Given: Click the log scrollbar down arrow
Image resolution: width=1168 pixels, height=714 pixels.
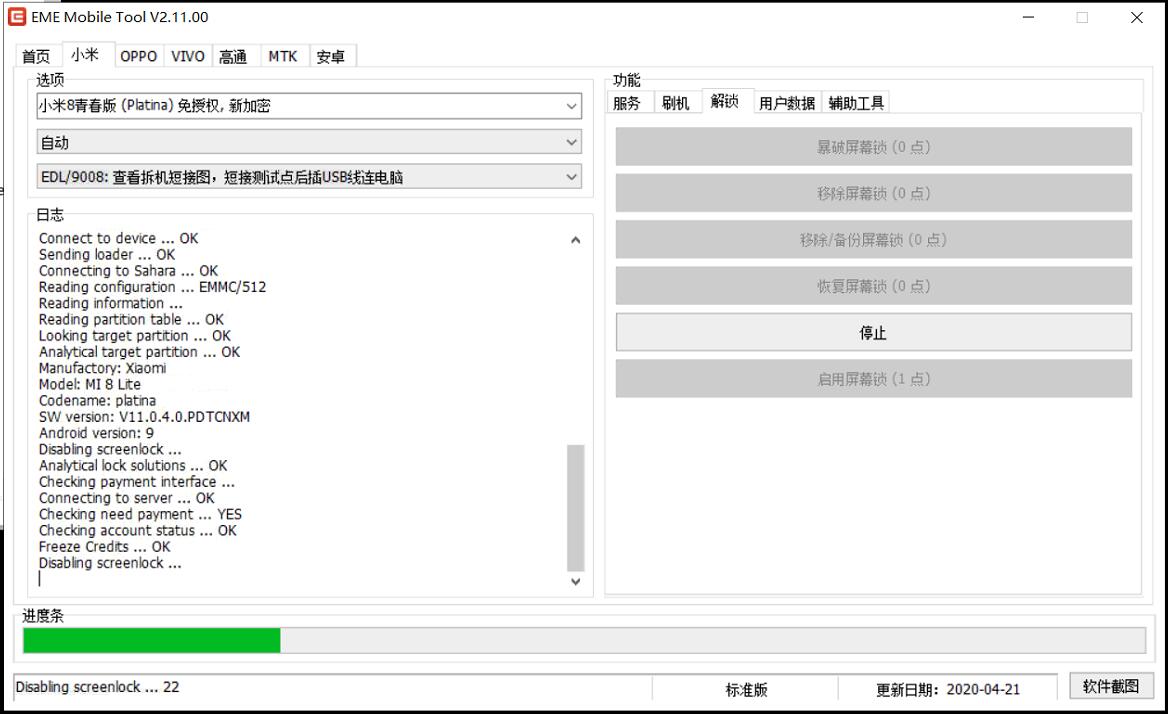Looking at the screenshot, I should pyautogui.click(x=575, y=581).
